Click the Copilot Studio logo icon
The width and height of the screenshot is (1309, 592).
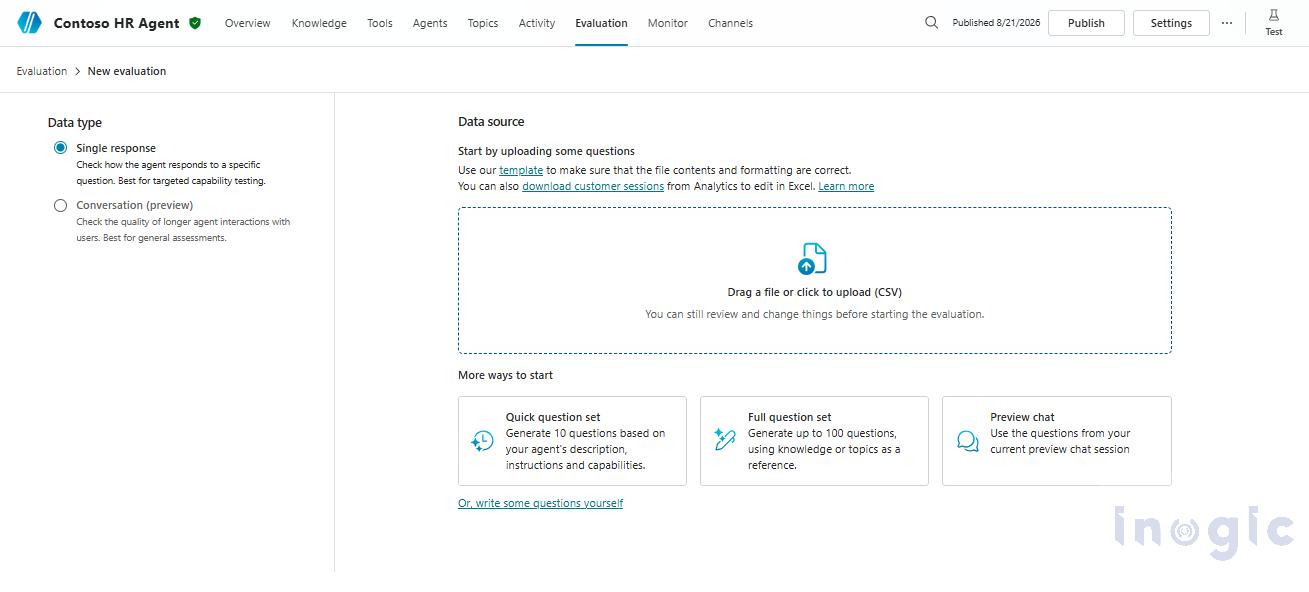[x=30, y=22]
